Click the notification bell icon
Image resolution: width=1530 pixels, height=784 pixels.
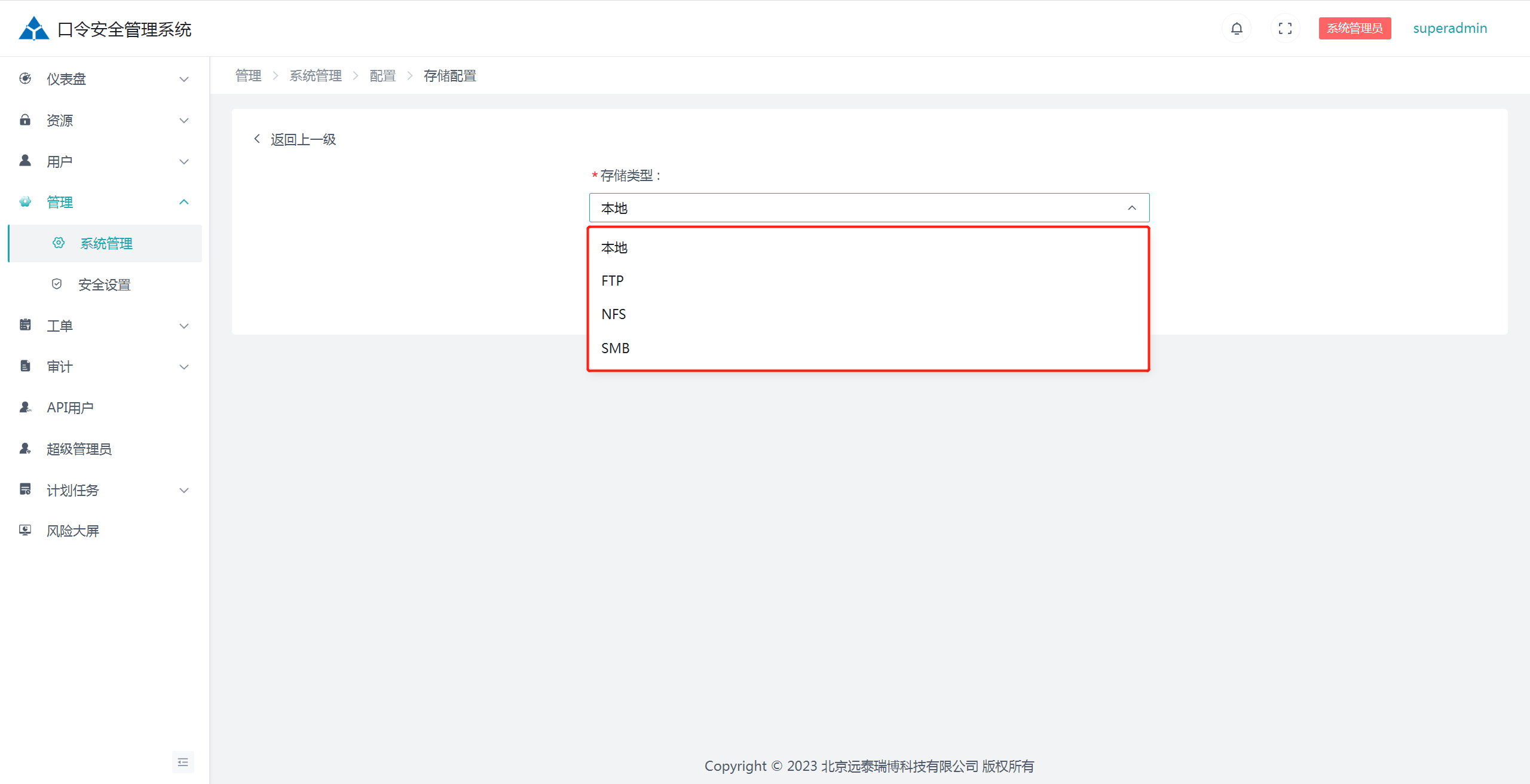click(x=1237, y=29)
